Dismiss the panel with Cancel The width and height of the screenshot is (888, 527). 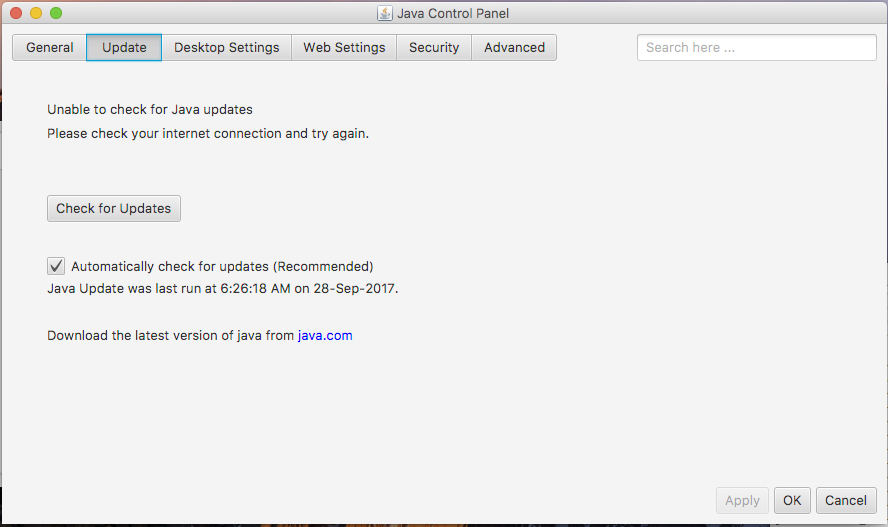[x=846, y=500]
